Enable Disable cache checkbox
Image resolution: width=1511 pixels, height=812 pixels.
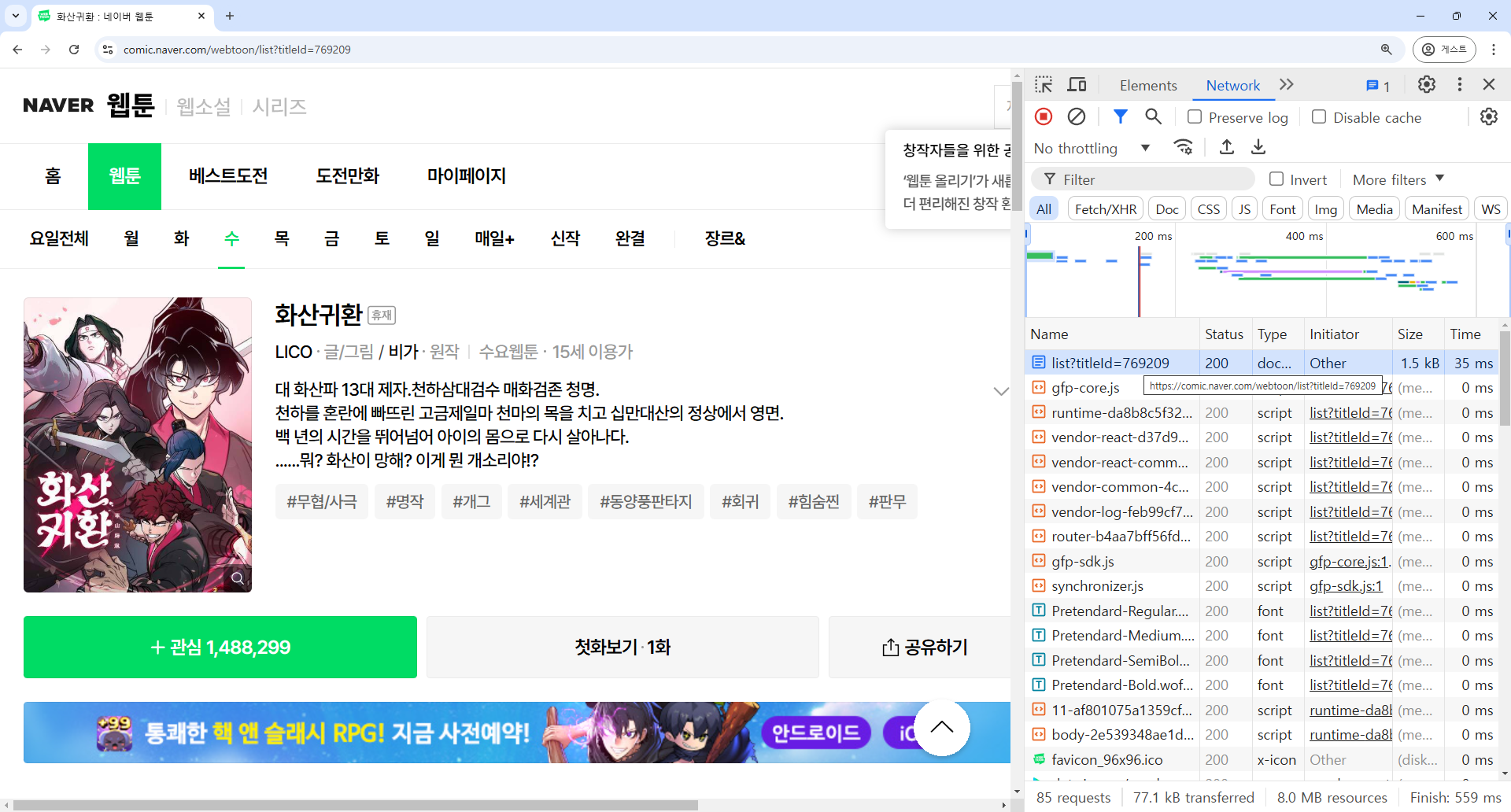pyautogui.click(x=1319, y=116)
